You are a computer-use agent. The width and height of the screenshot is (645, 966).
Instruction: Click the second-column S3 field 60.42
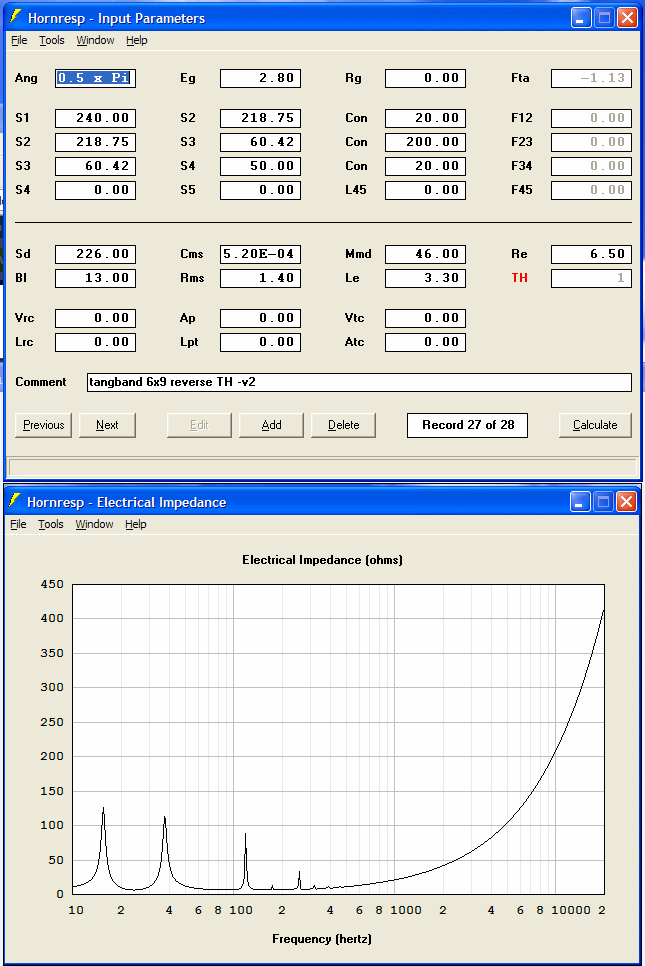[x=261, y=142]
